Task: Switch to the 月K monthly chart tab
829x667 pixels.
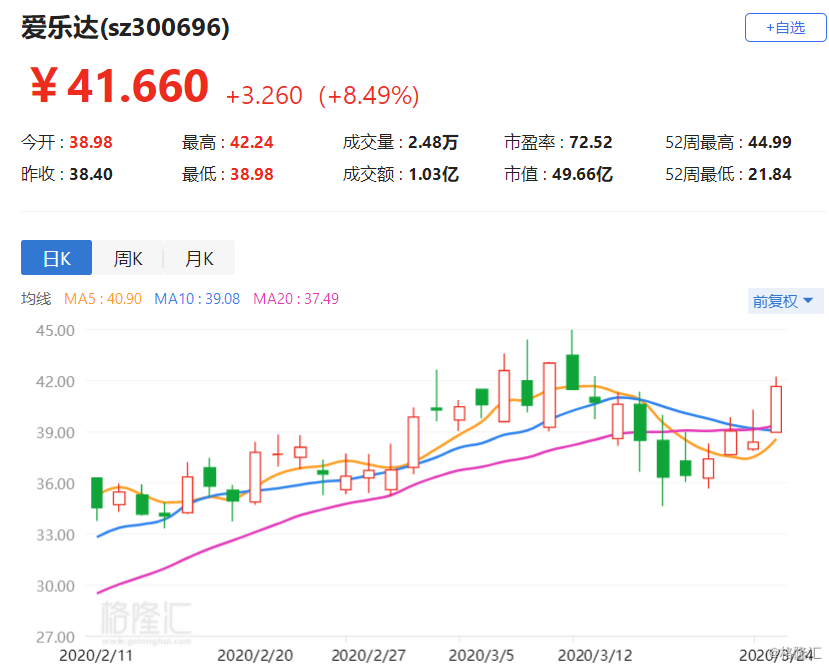Action: coord(199,258)
